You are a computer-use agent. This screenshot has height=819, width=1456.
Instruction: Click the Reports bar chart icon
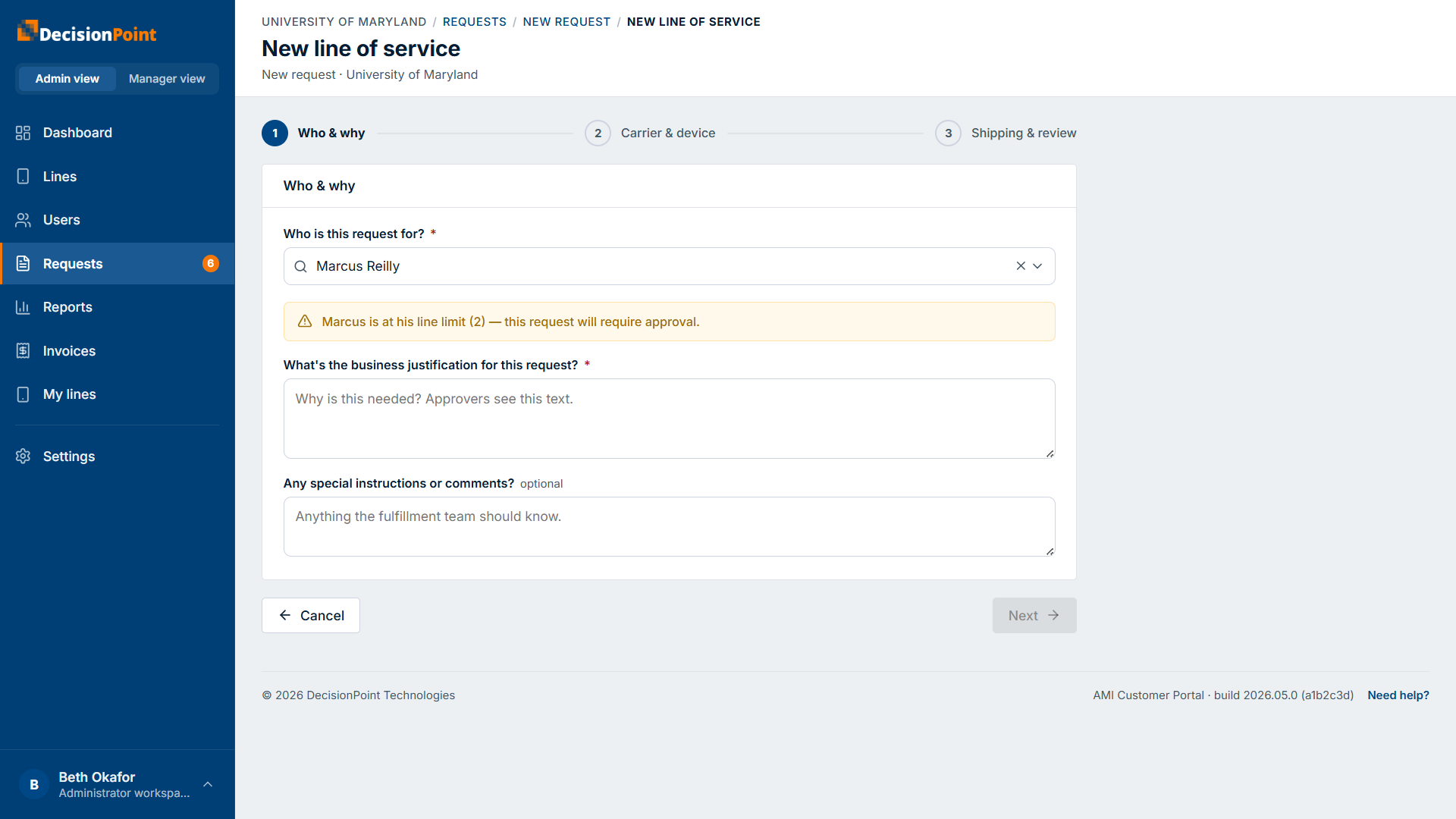(23, 307)
